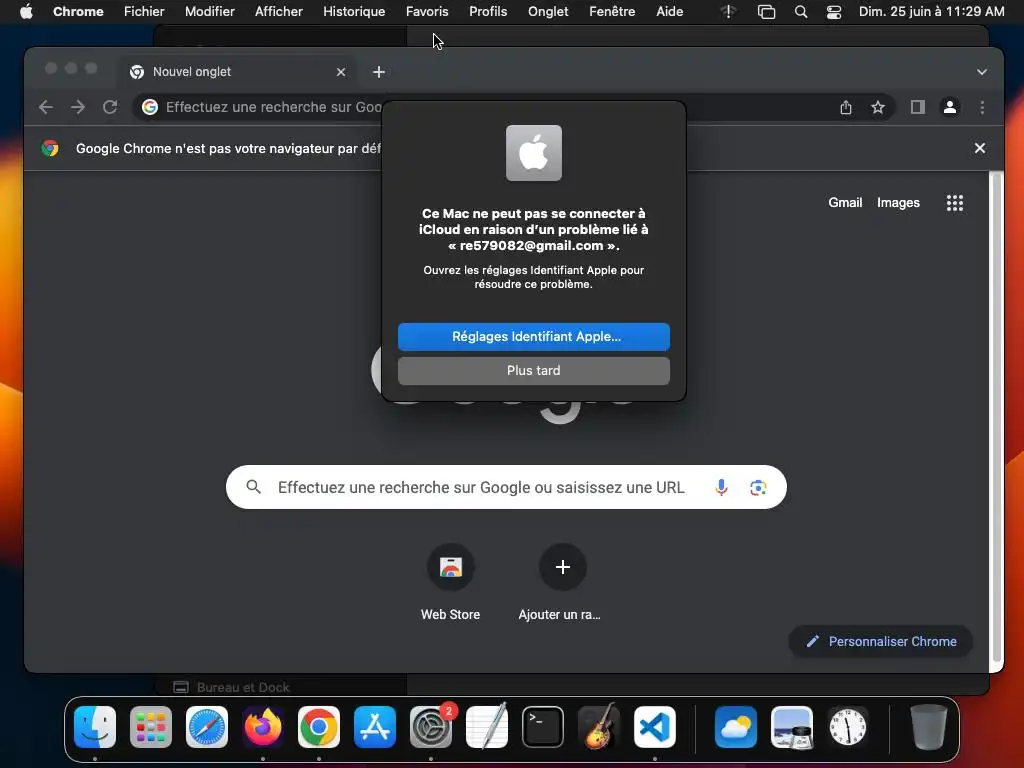Click Réglages Identifiant Apple button

[534, 337]
